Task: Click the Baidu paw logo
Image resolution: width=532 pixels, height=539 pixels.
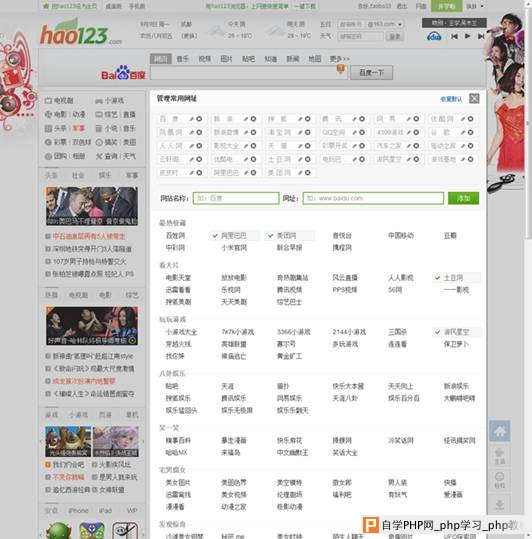Action: (123, 72)
